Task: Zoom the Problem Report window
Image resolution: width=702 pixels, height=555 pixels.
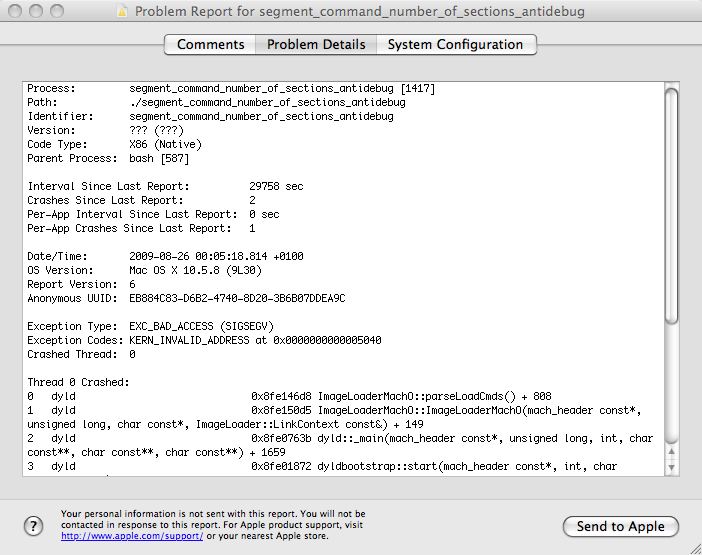Action: pos(56,12)
